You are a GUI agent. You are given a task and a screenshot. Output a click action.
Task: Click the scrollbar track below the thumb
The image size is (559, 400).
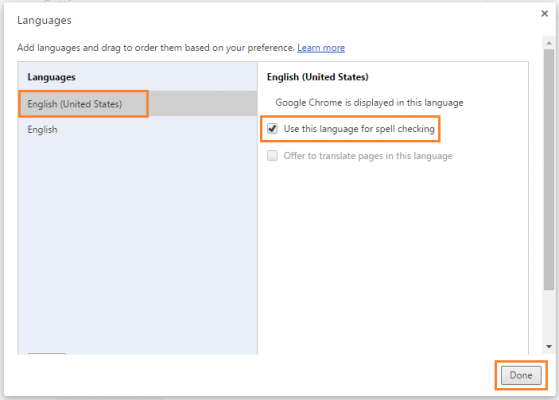tap(549, 316)
